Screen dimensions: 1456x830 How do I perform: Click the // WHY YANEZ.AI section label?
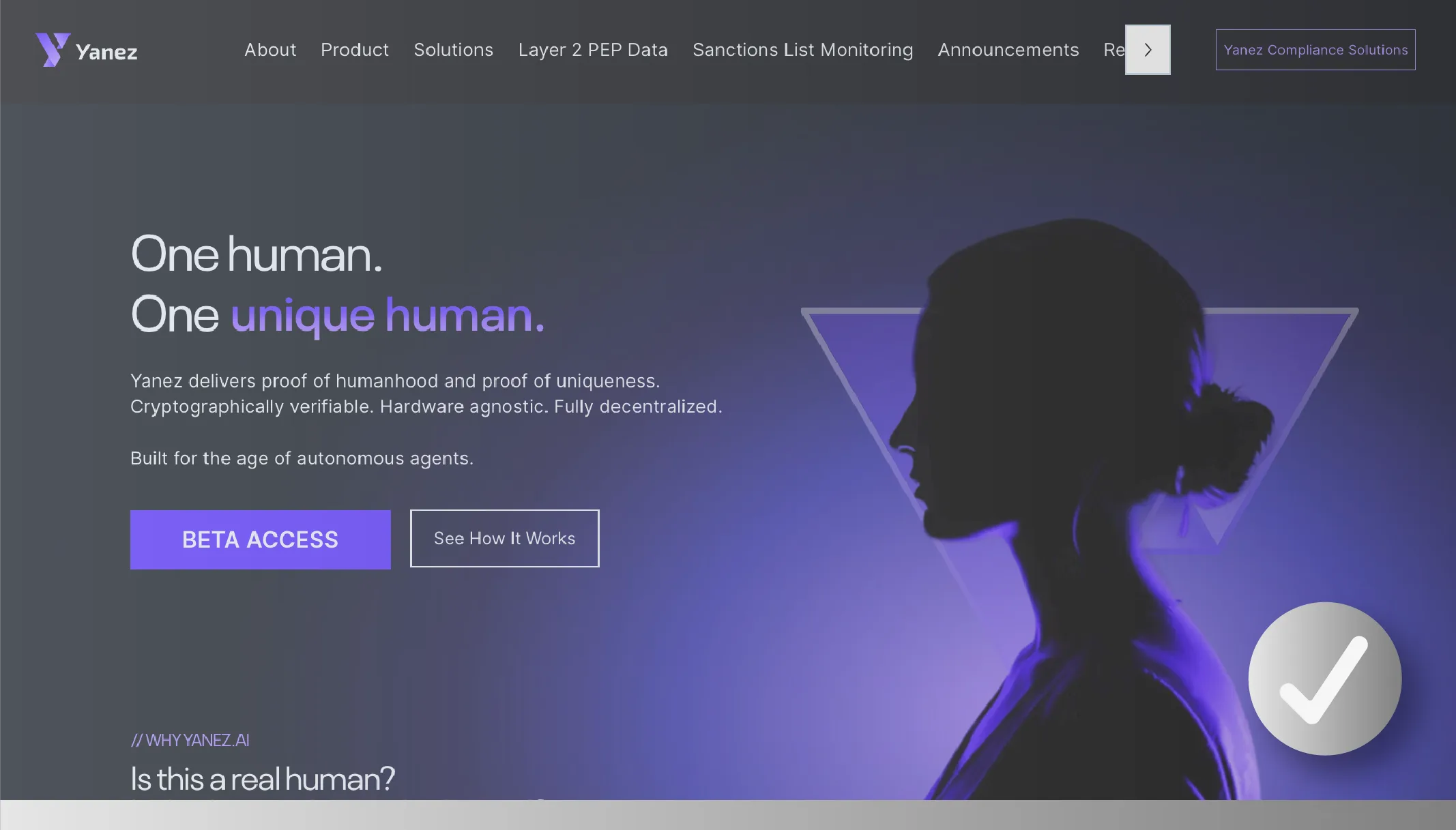click(x=190, y=740)
